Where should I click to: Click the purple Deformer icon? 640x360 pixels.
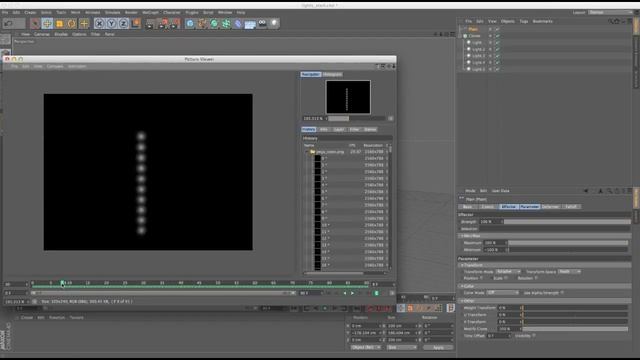pyautogui.click(x=238, y=24)
